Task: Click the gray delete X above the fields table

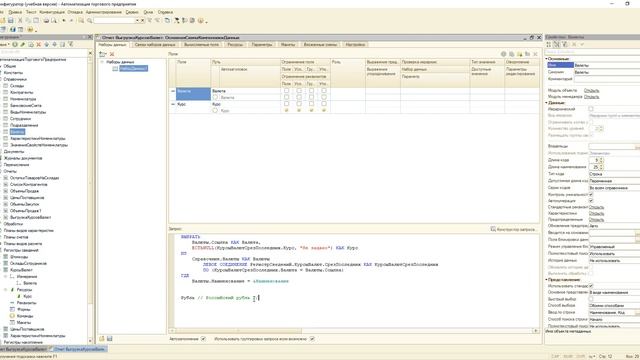Action: [x=535, y=54]
